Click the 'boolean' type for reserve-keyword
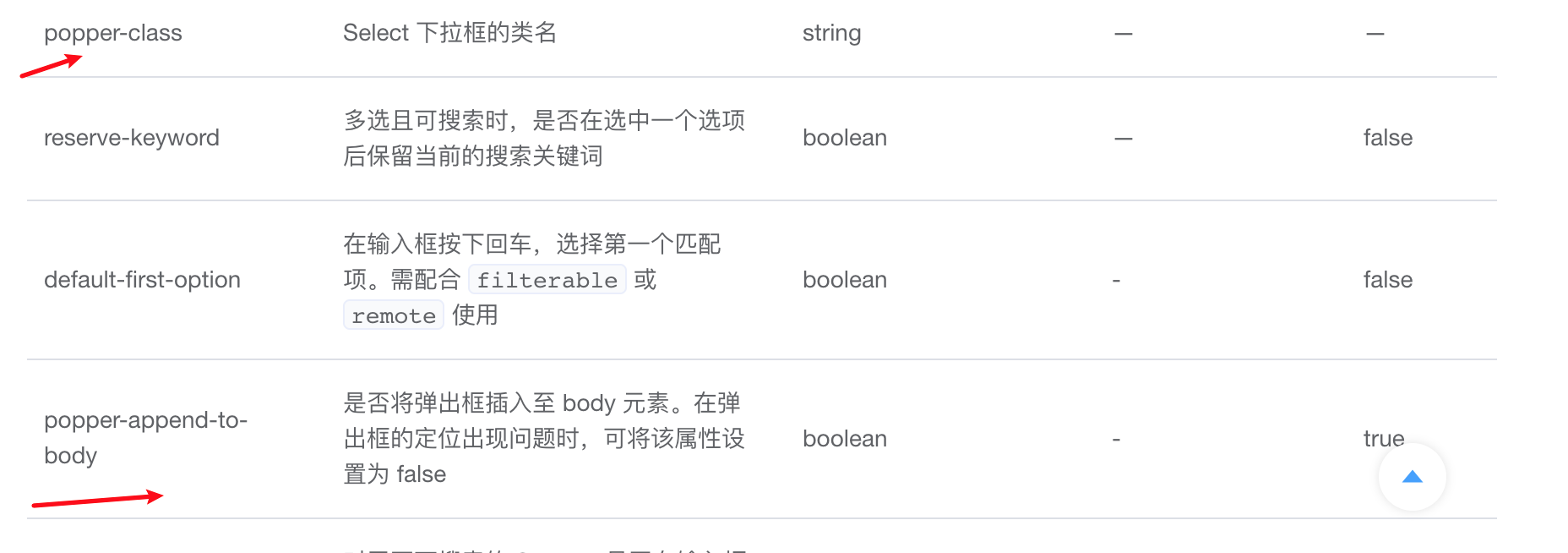The image size is (1568, 553). click(x=845, y=137)
